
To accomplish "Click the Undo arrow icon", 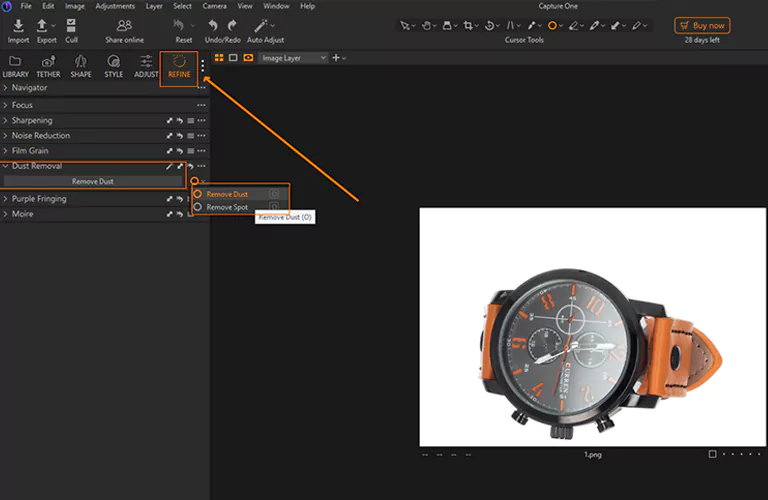I will coord(215,26).
